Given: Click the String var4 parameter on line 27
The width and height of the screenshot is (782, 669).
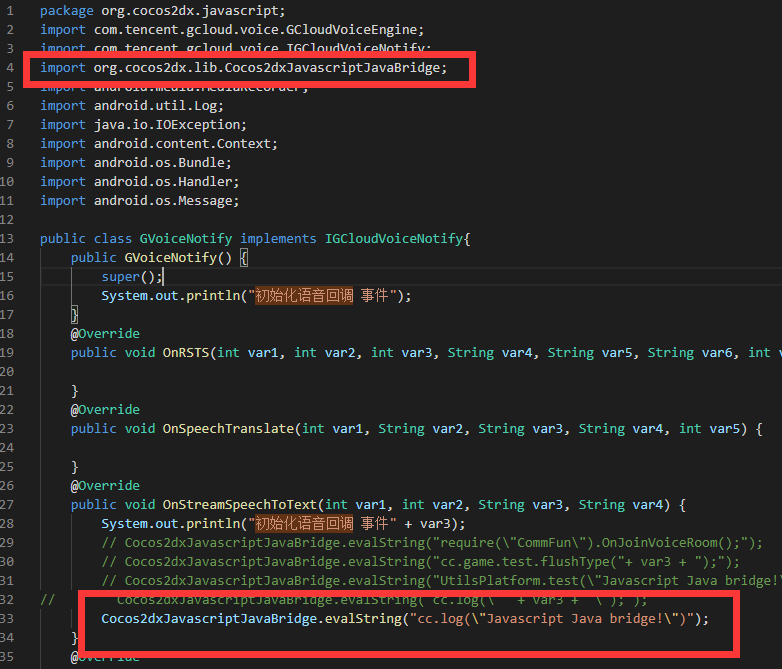Looking at the screenshot, I should coord(621,505).
